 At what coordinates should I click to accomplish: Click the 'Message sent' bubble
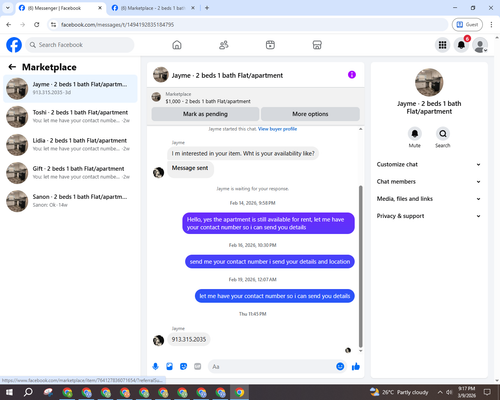(x=190, y=168)
